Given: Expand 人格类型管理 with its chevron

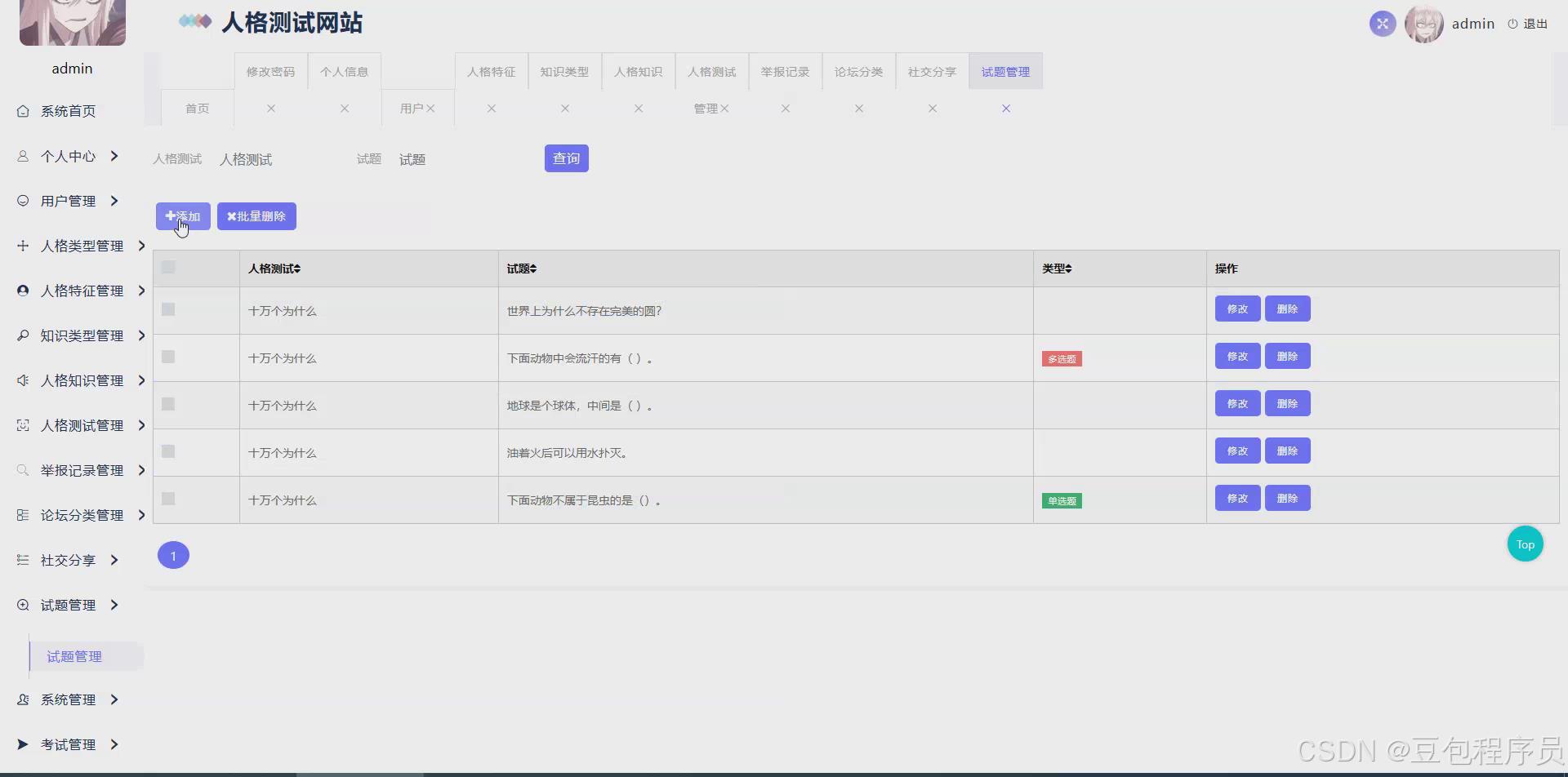Looking at the screenshot, I should 141,246.
